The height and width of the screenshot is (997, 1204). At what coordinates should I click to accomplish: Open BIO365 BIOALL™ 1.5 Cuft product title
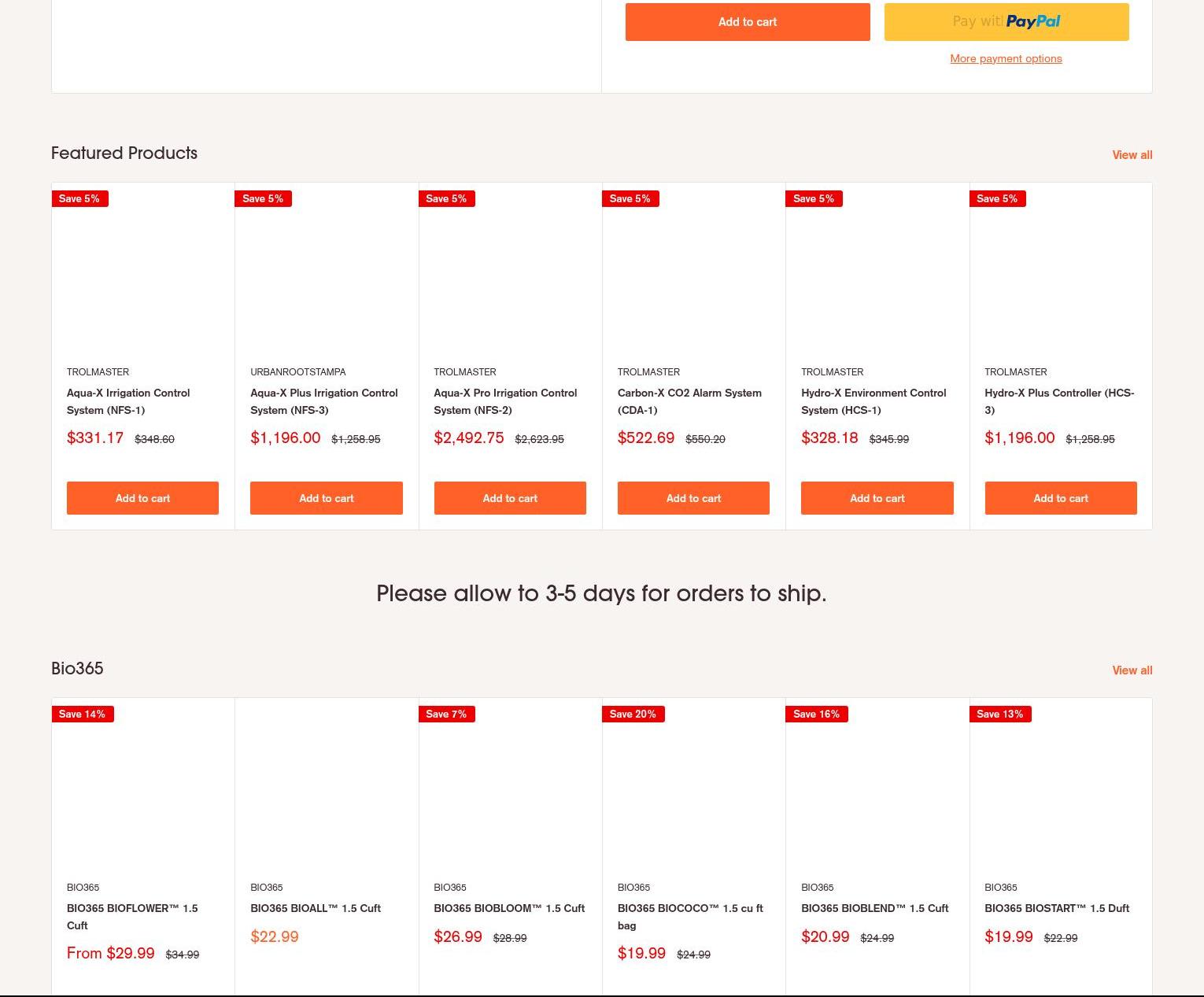coord(316,908)
